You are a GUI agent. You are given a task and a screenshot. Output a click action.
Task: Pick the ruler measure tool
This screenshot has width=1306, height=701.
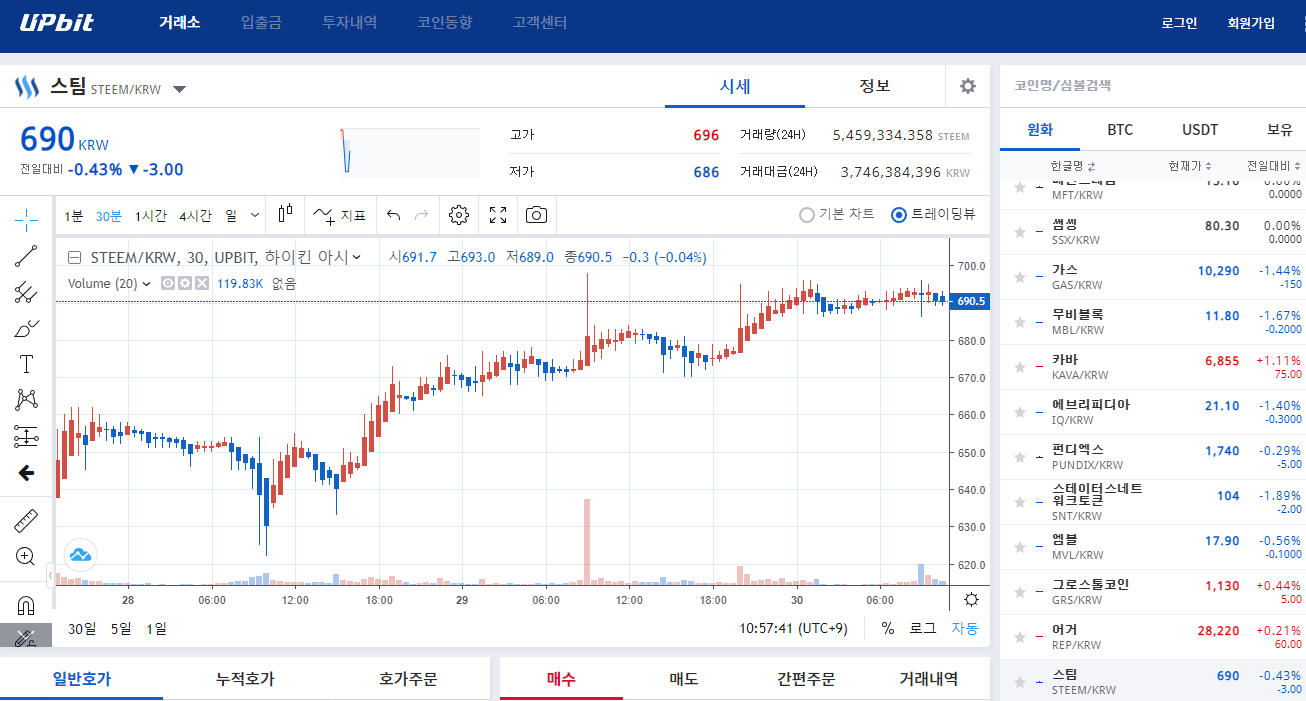(x=27, y=520)
